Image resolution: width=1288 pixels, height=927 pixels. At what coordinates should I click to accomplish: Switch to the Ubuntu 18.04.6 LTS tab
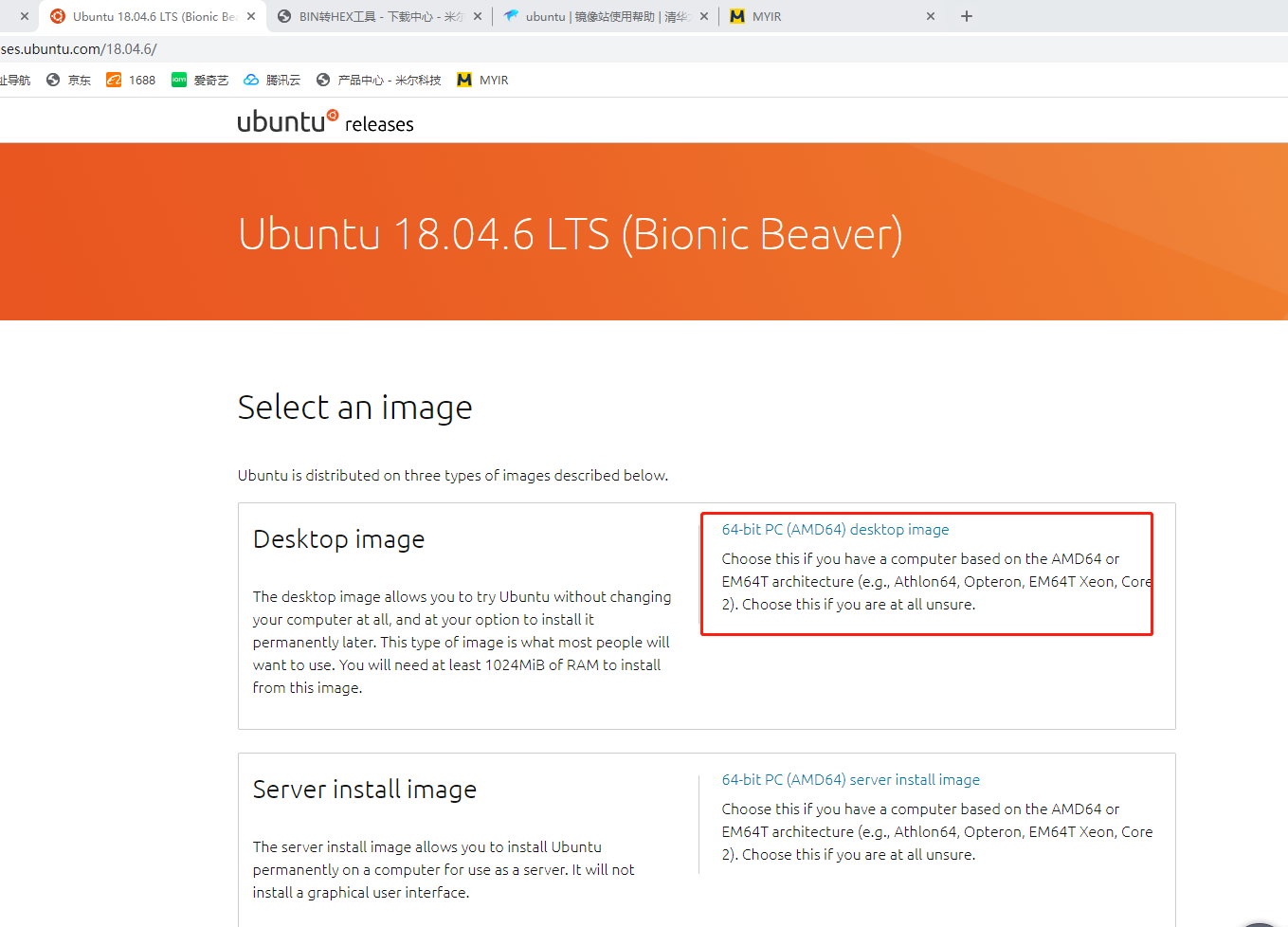pyautogui.click(x=152, y=16)
